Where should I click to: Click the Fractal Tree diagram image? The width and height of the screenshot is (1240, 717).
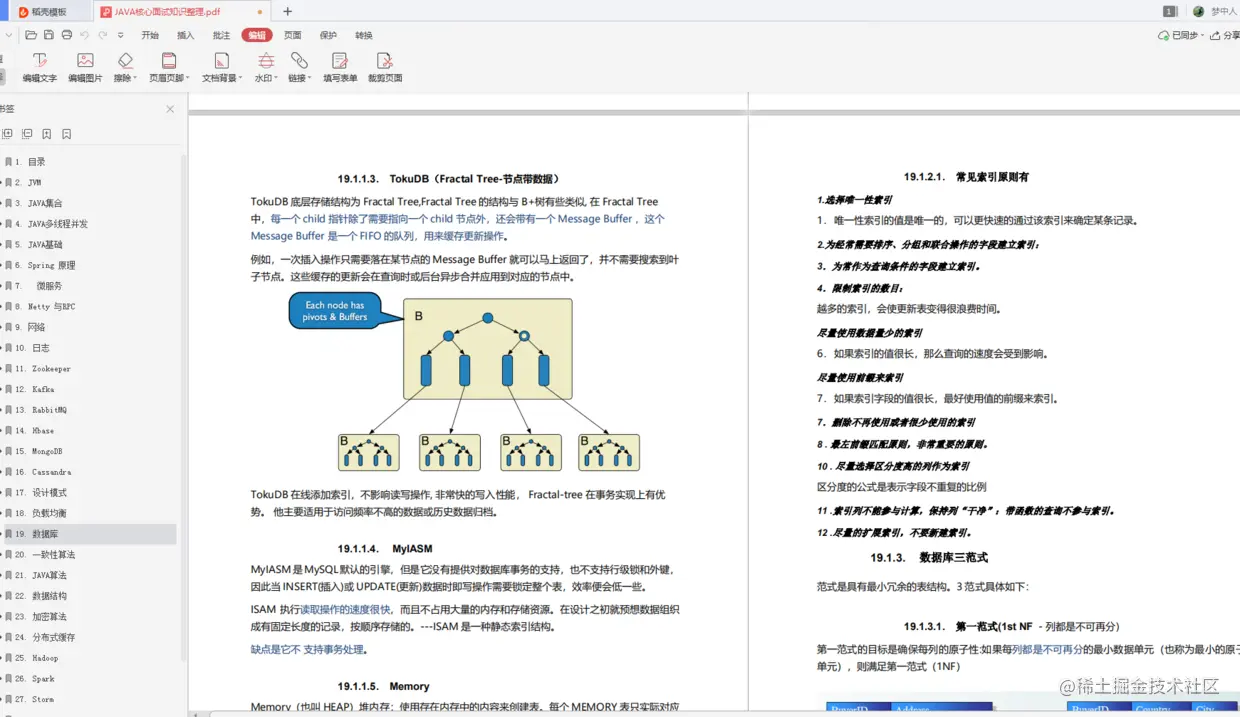(x=465, y=381)
